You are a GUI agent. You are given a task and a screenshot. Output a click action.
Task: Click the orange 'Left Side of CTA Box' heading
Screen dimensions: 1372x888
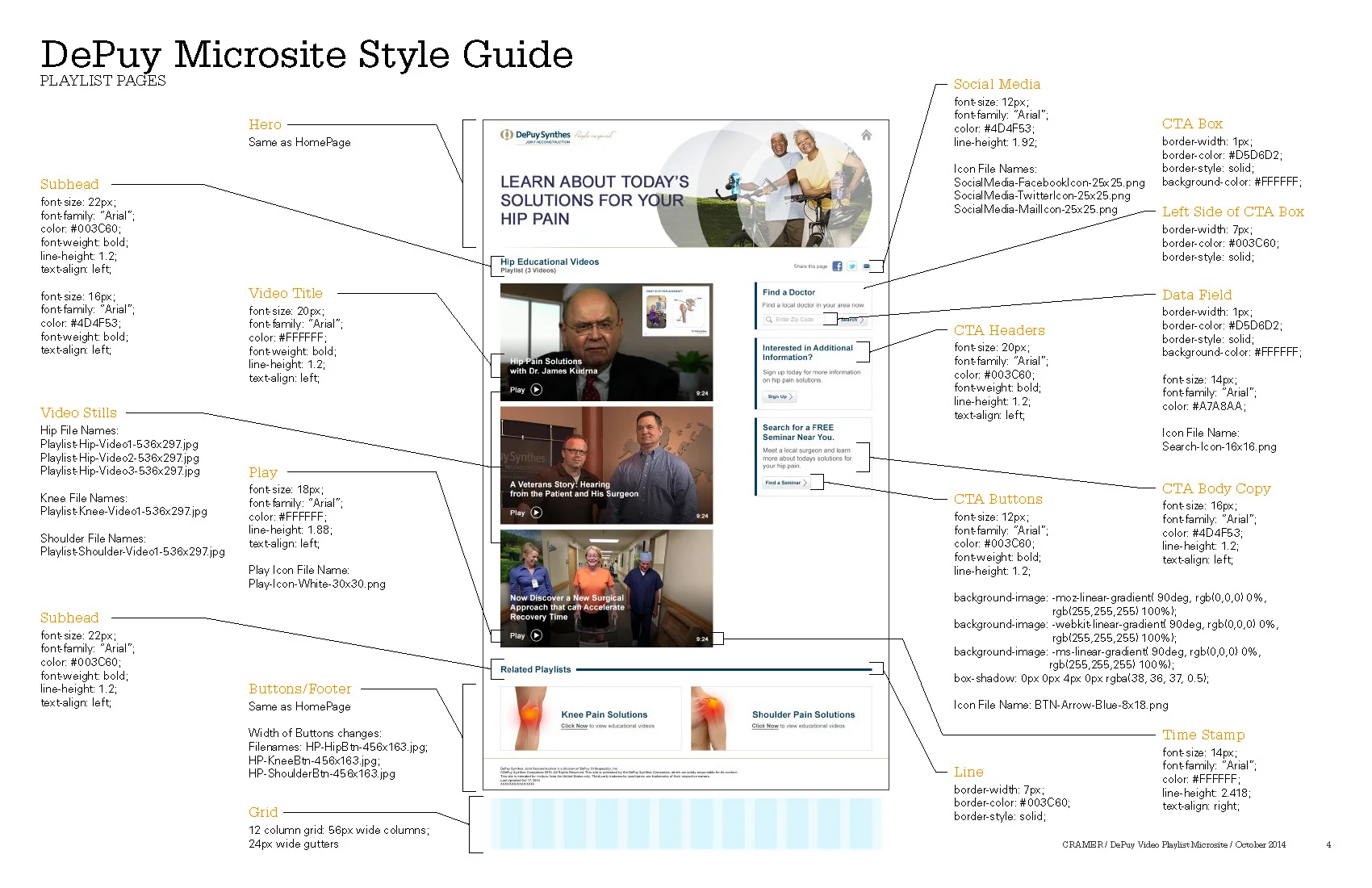[x=1233, y=212]
